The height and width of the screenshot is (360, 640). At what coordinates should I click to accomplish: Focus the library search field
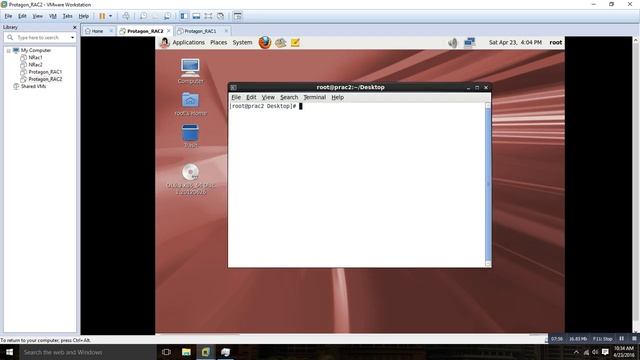click(40, 38)
